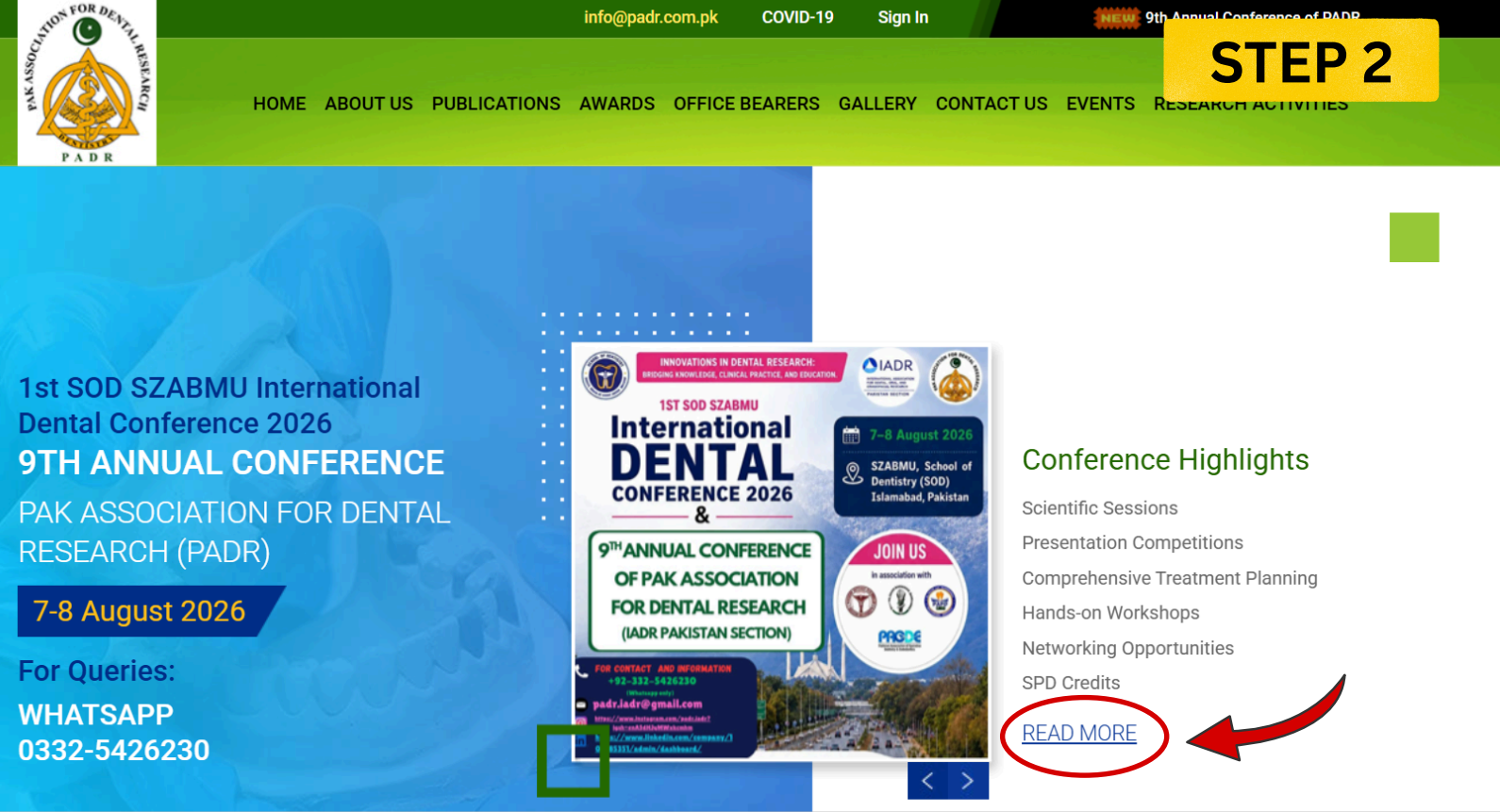Open the COVID-19 link
The width and height of the screenshot is (1500, 812).
(798, 17)
